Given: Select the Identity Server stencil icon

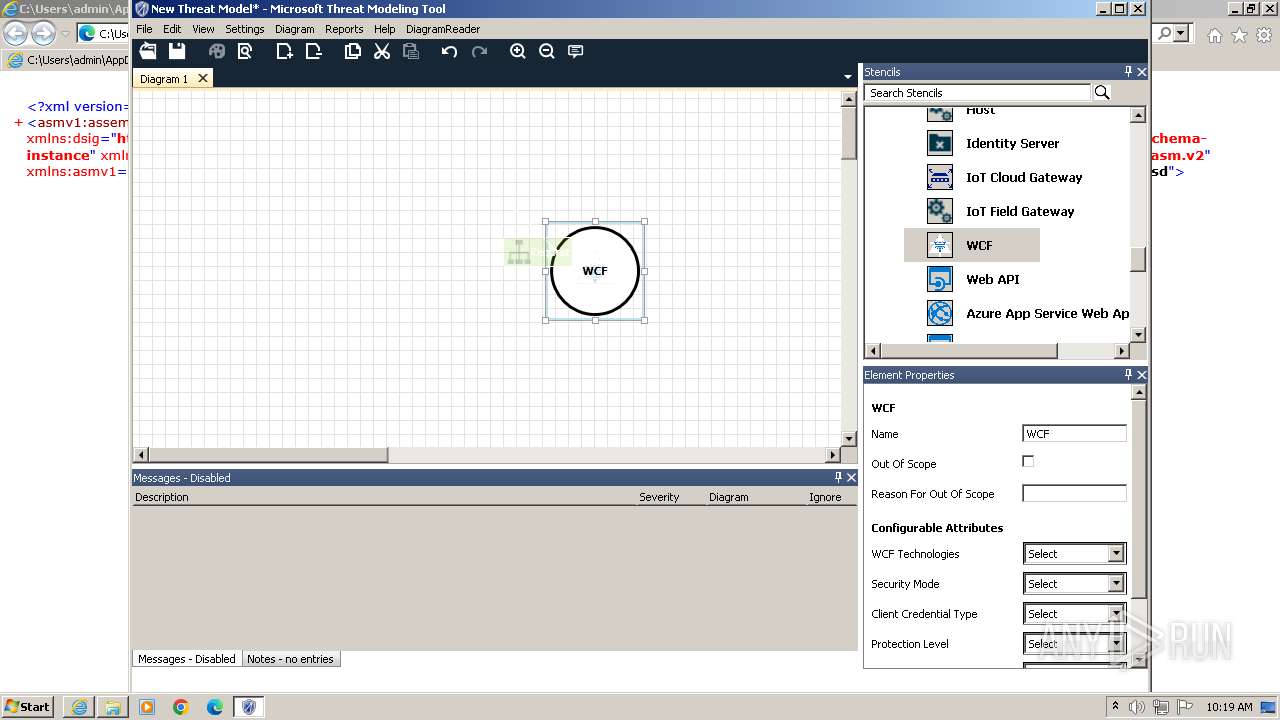Looking at the screenshot, I should (x=940, y=143).
